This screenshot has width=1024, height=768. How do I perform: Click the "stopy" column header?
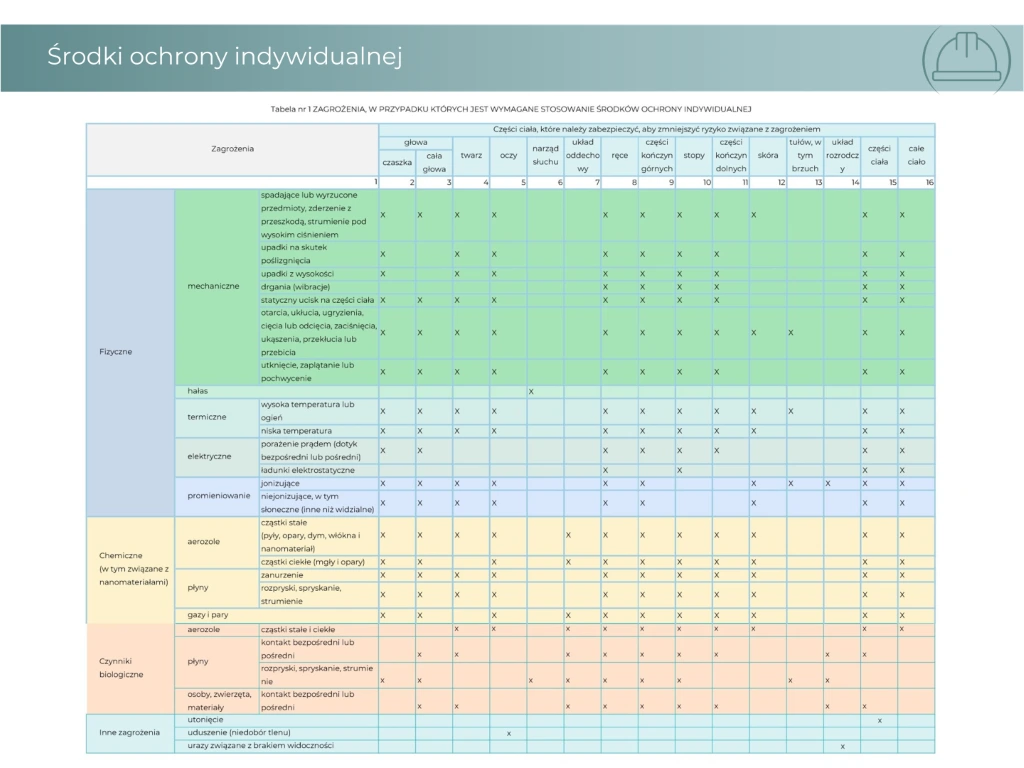693,155
